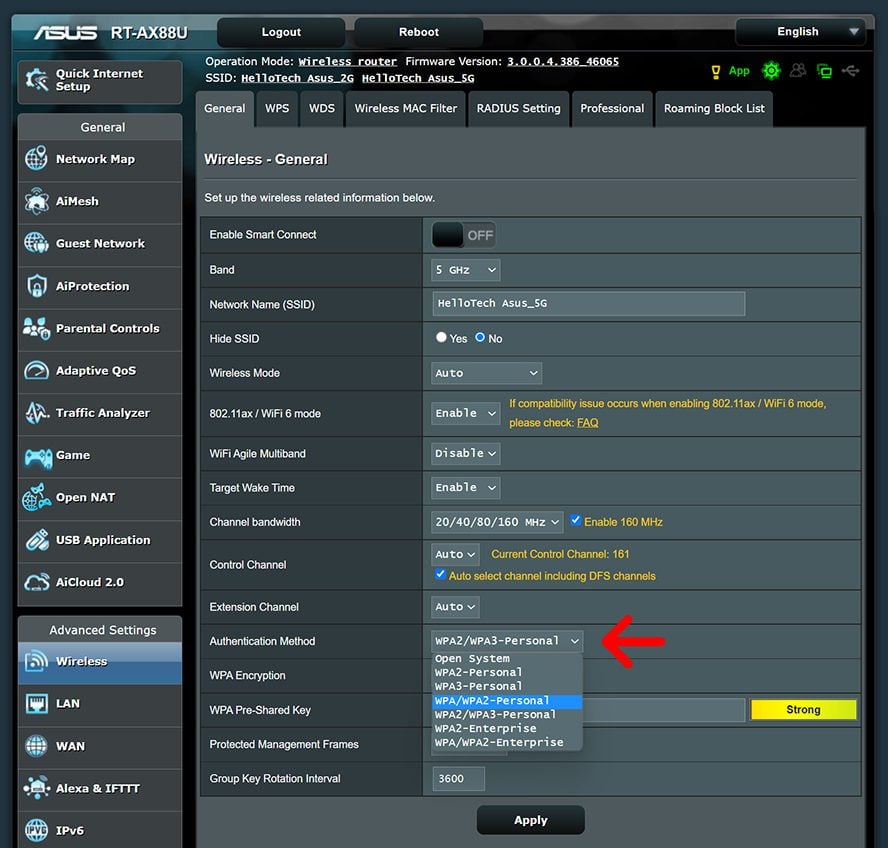Open the 802.11ax WiFi 6 mode dropdown
Screen dimensions: 888x848
pos(466,414)
